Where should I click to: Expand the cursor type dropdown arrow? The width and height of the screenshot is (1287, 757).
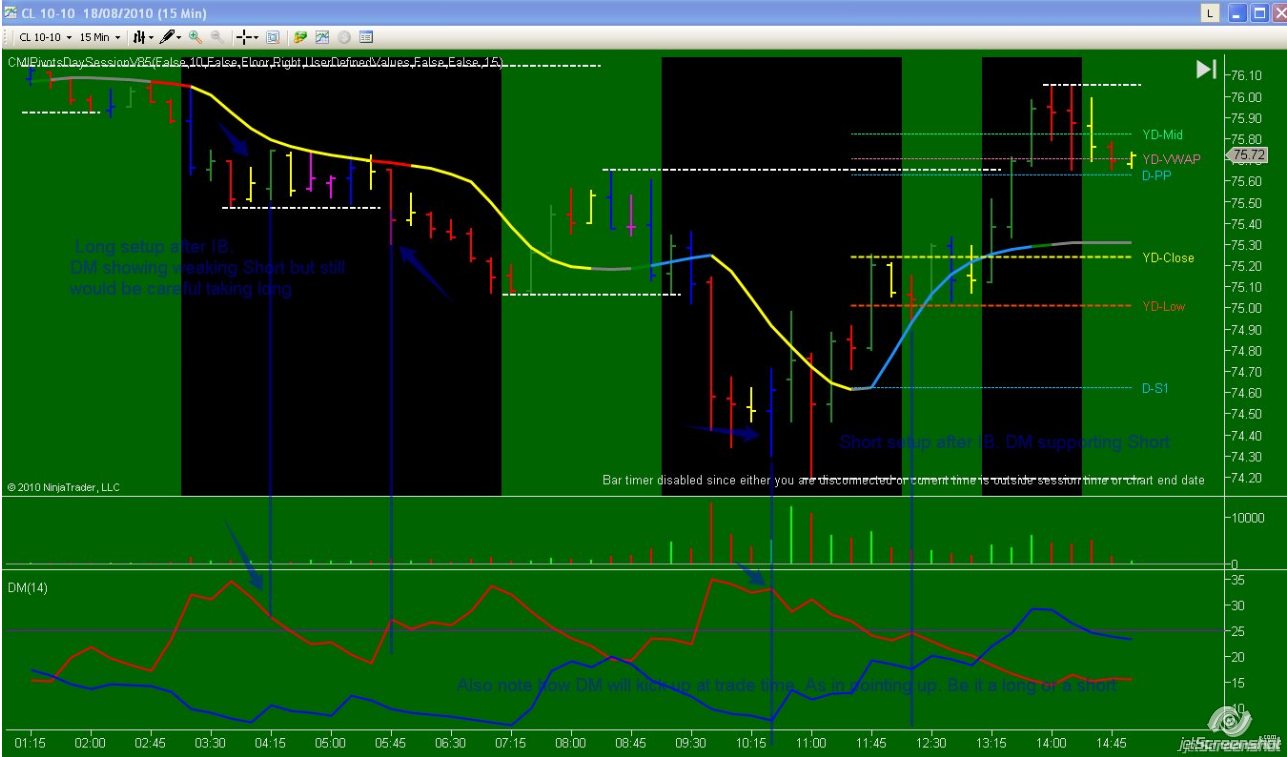(256, 37)
